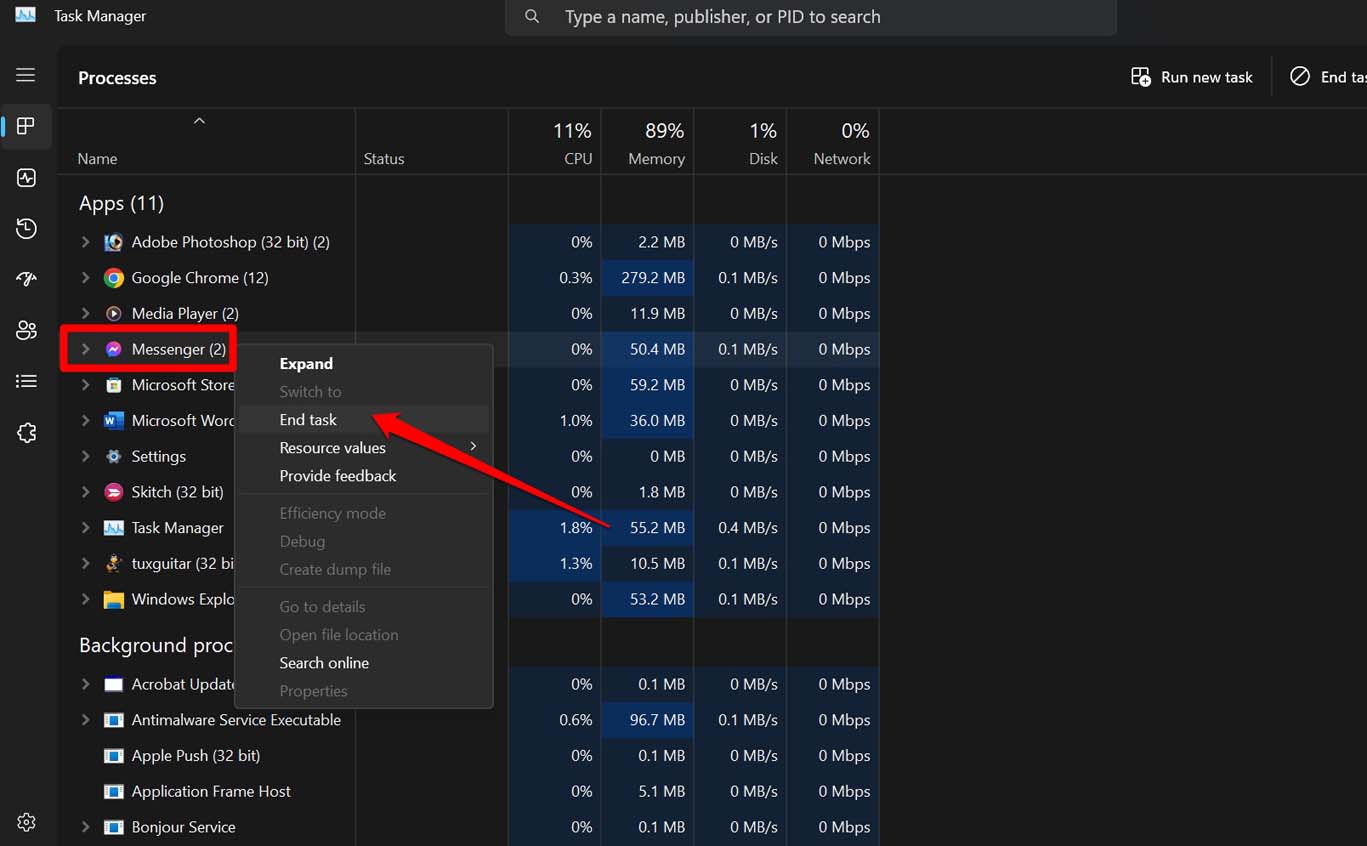This screenshot has height=846, width=1367.
Task: Click the Bonjour Service process icon
Action: pos(114,827)
